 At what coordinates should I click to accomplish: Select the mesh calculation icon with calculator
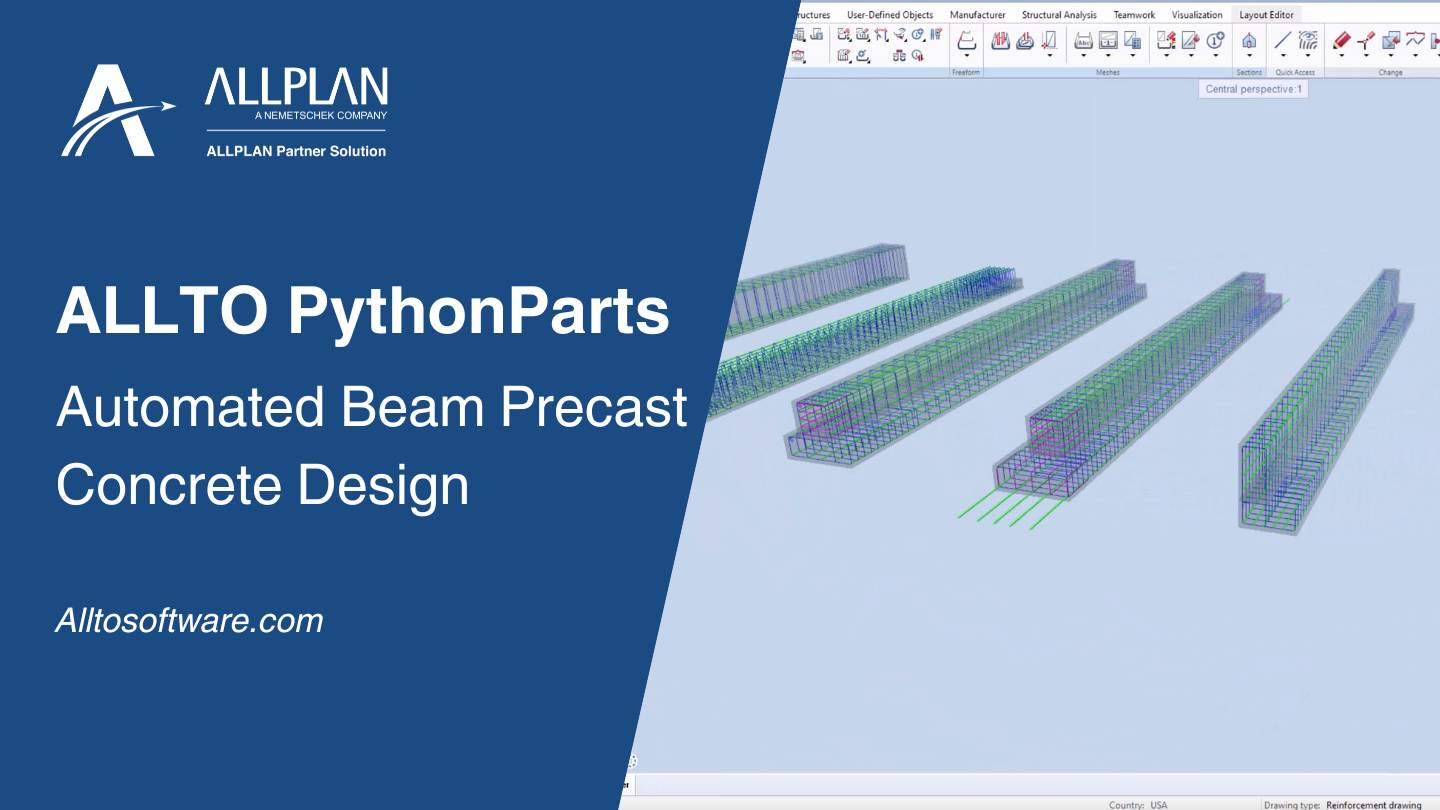pos(1134,41)
